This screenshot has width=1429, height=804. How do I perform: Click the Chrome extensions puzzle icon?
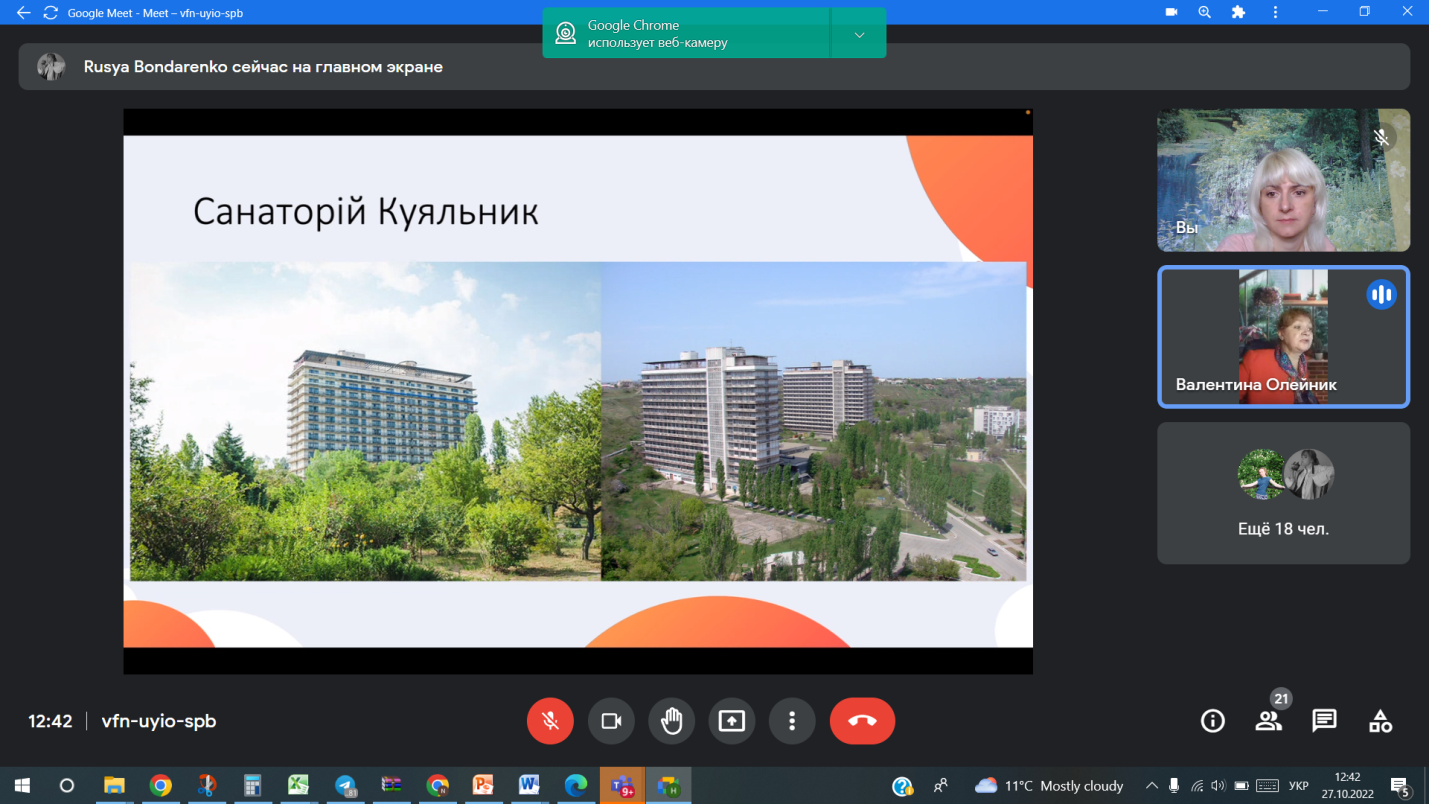click(x=1238, y=12)
